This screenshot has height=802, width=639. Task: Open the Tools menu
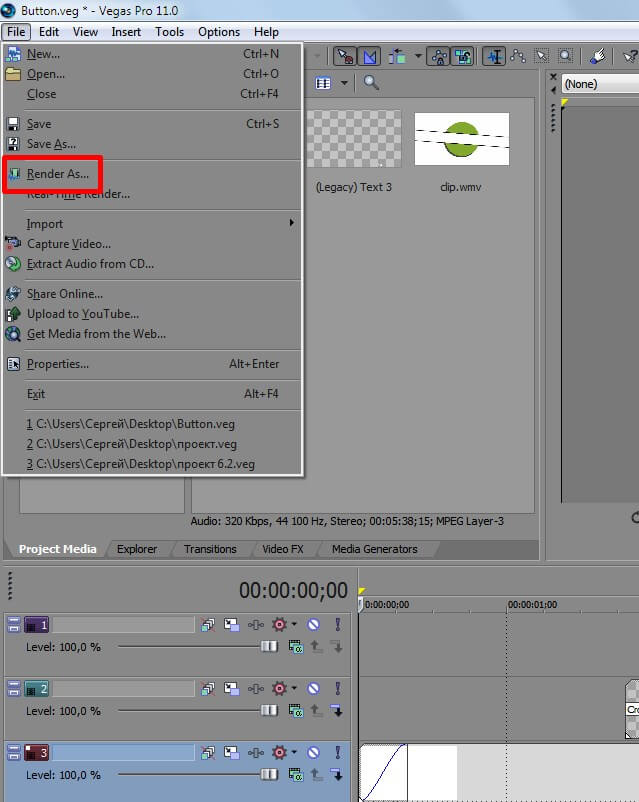coord(169,32)
